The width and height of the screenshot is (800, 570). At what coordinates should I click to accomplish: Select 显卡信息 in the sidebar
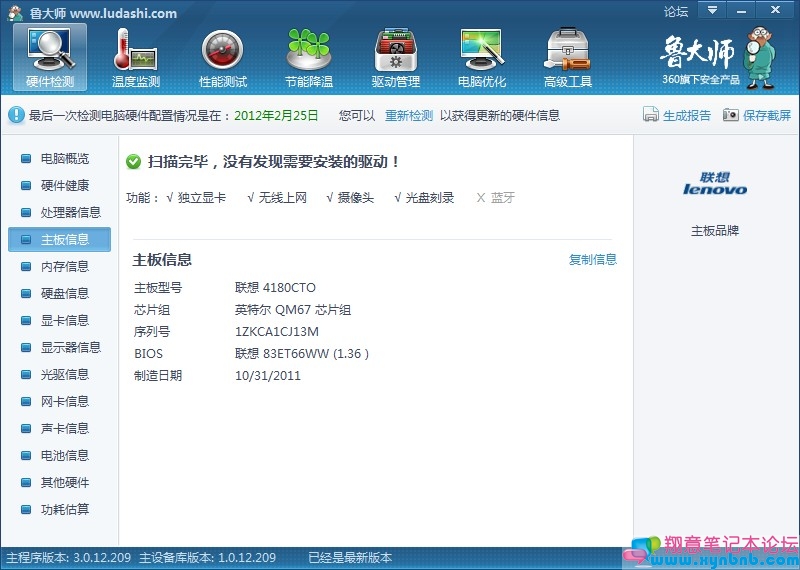pos(59,320)
